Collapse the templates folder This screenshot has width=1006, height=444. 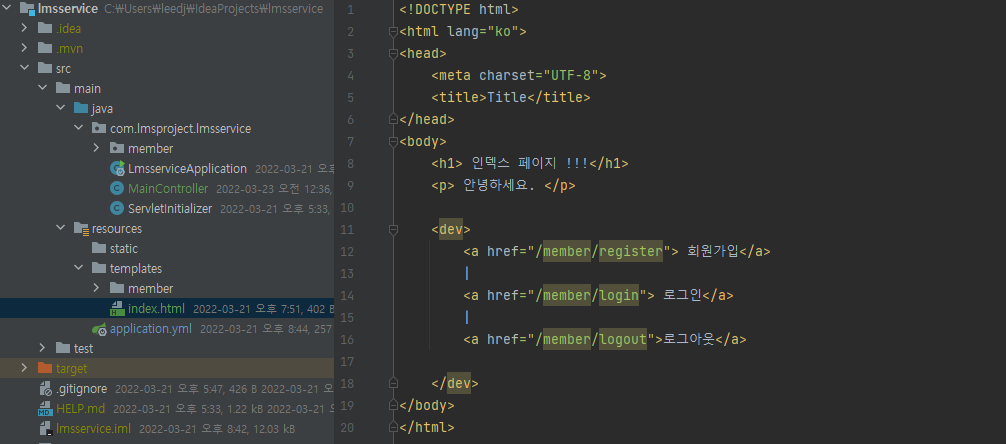click(x=78, y=268)
